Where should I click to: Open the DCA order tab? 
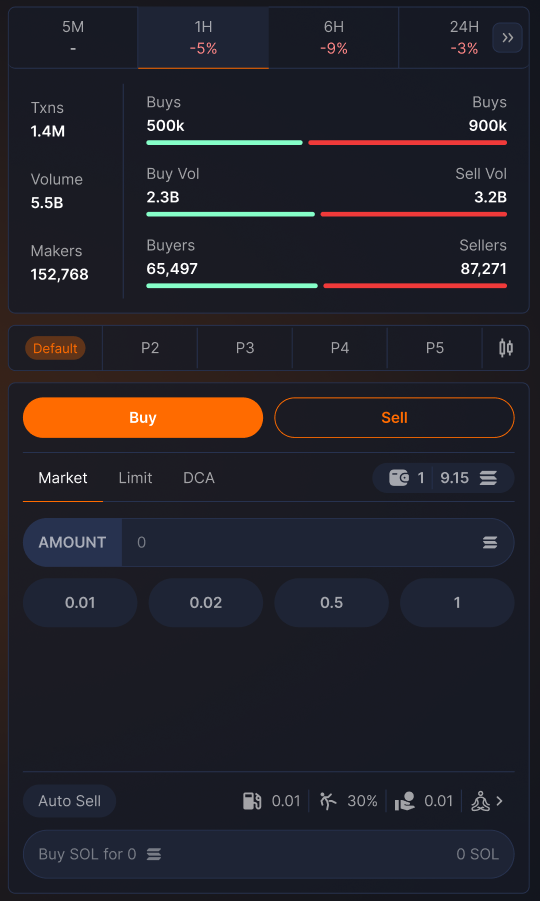tap(199, 478)
